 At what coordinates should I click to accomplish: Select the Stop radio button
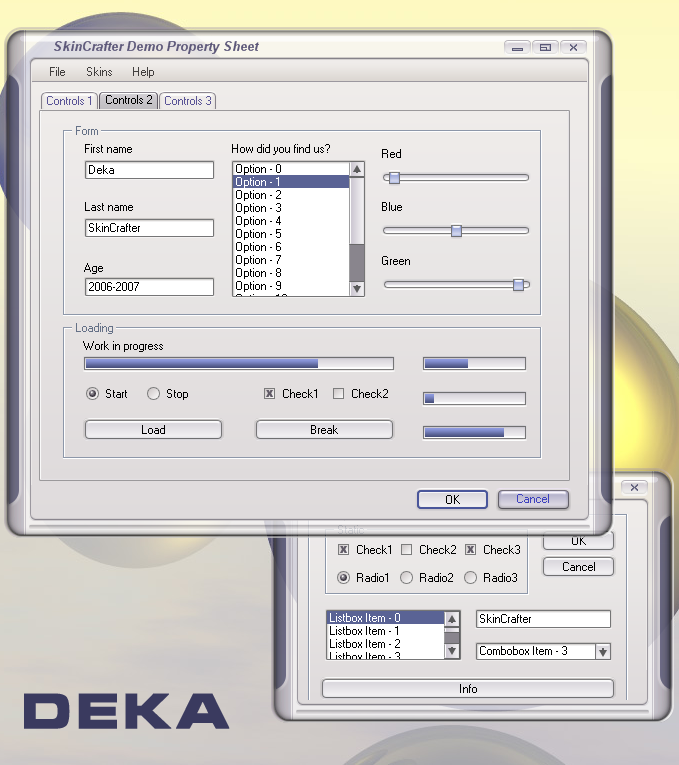[153, 394]
